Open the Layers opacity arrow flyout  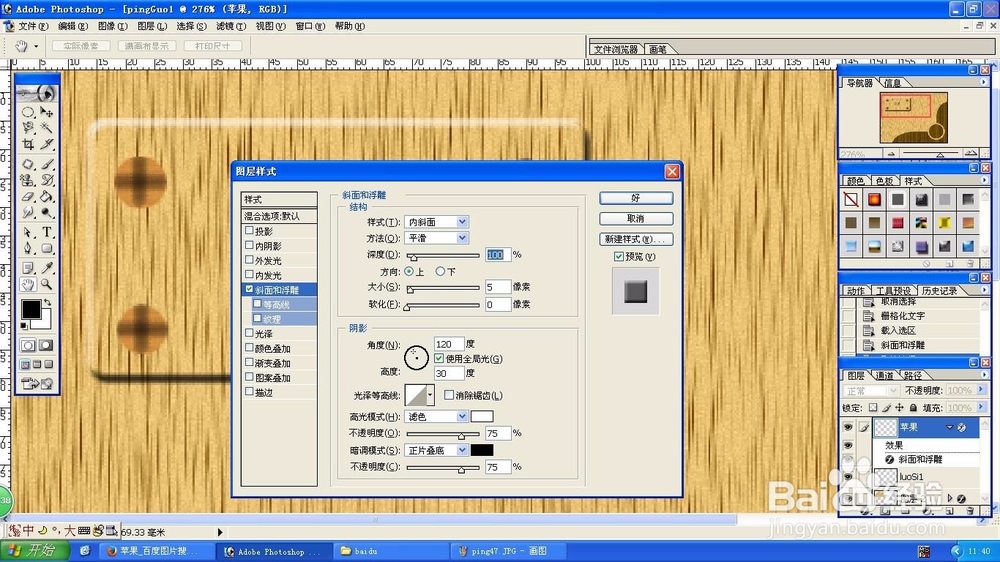click(x=981, y=390)
